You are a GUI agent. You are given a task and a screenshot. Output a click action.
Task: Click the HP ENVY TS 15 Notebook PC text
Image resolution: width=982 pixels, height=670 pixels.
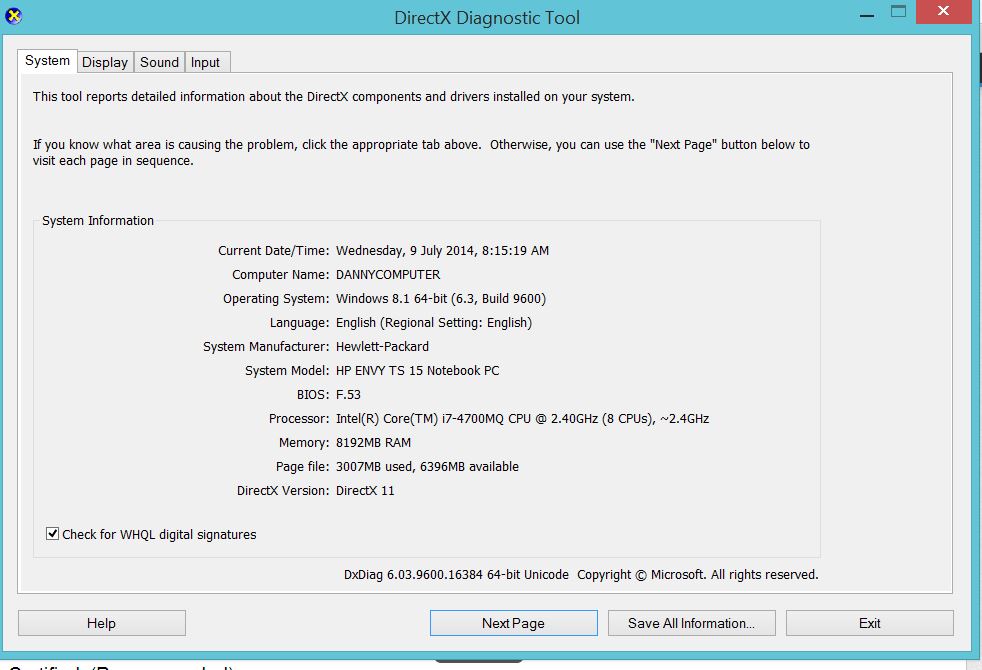pyautogui.click(x=418, y=371)
